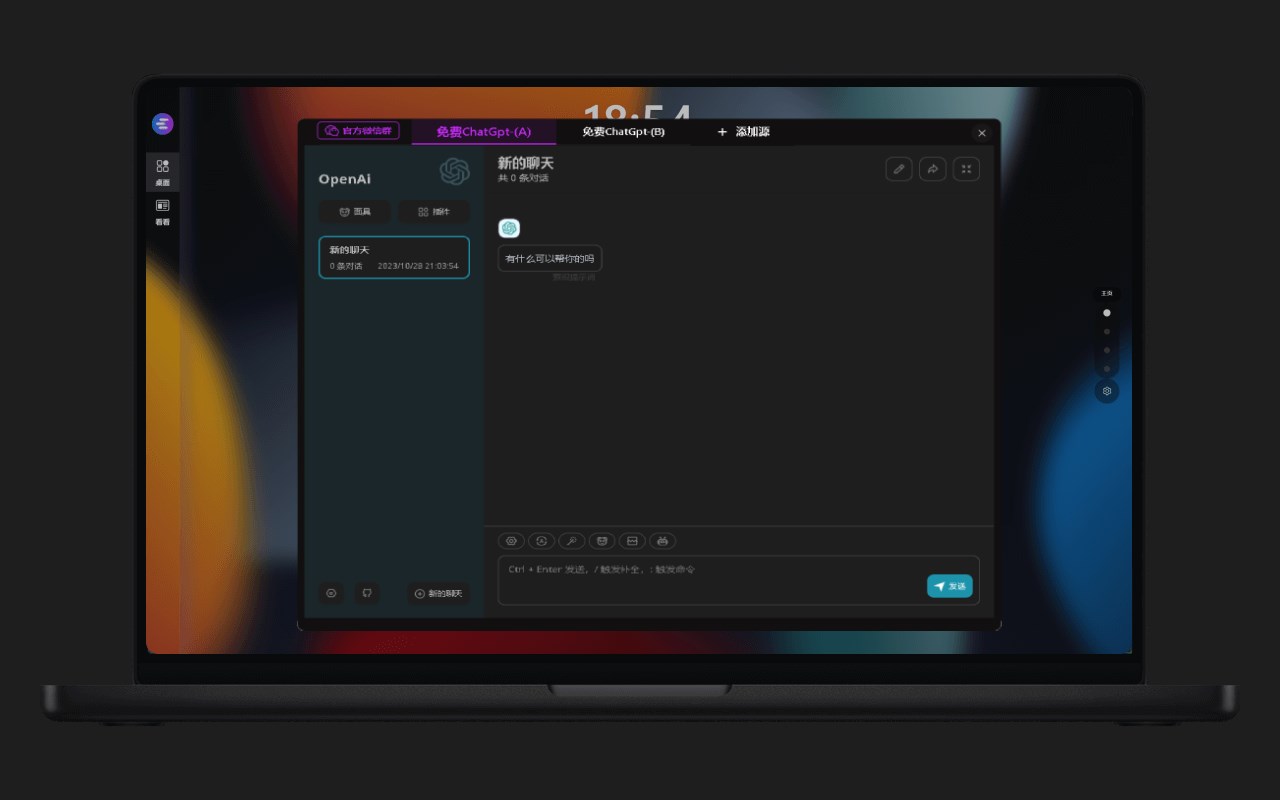
Task: Click into the message input box
Action: (710, 580)
